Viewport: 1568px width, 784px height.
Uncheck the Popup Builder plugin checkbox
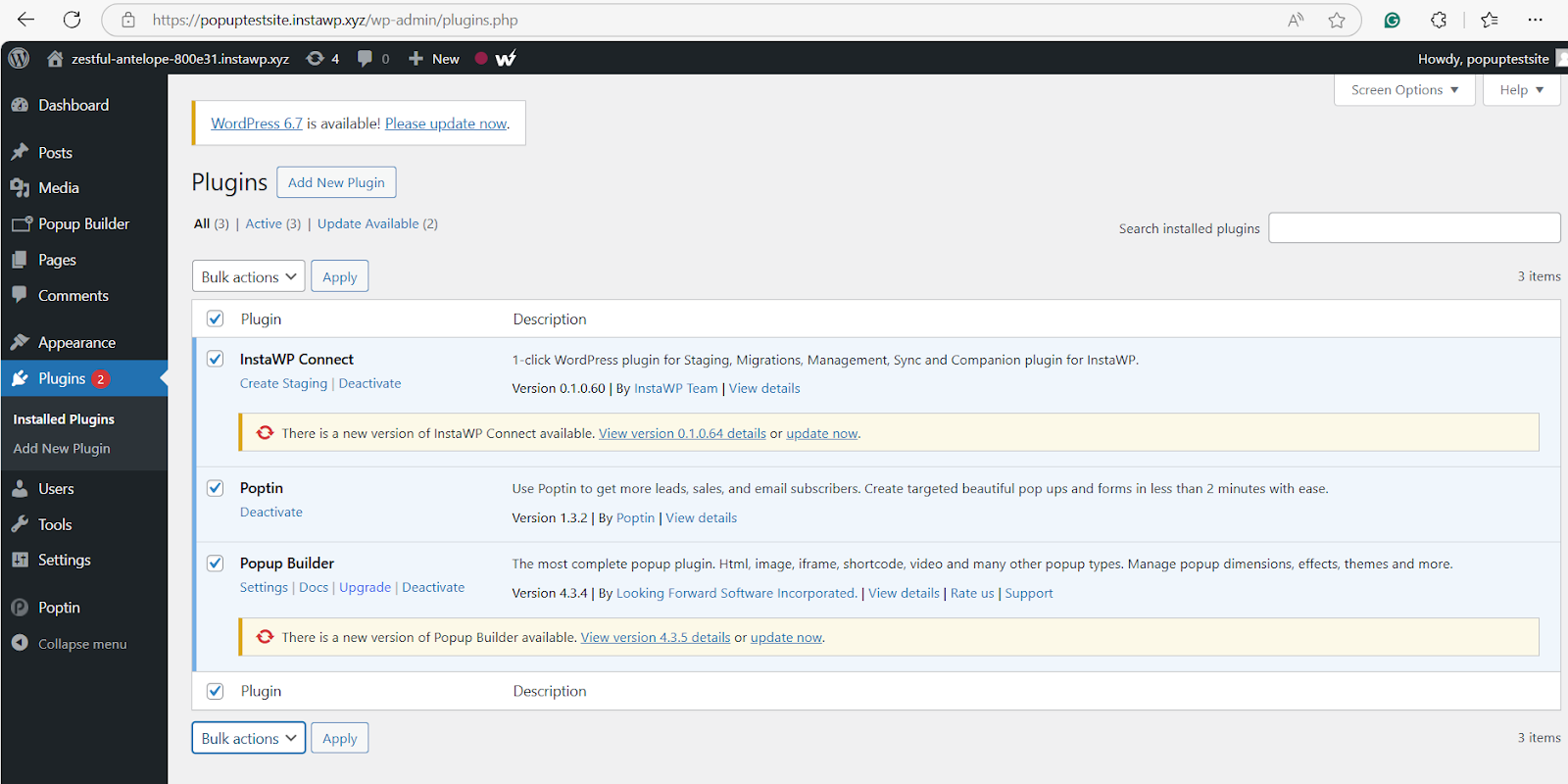click(x=216, y=563)
